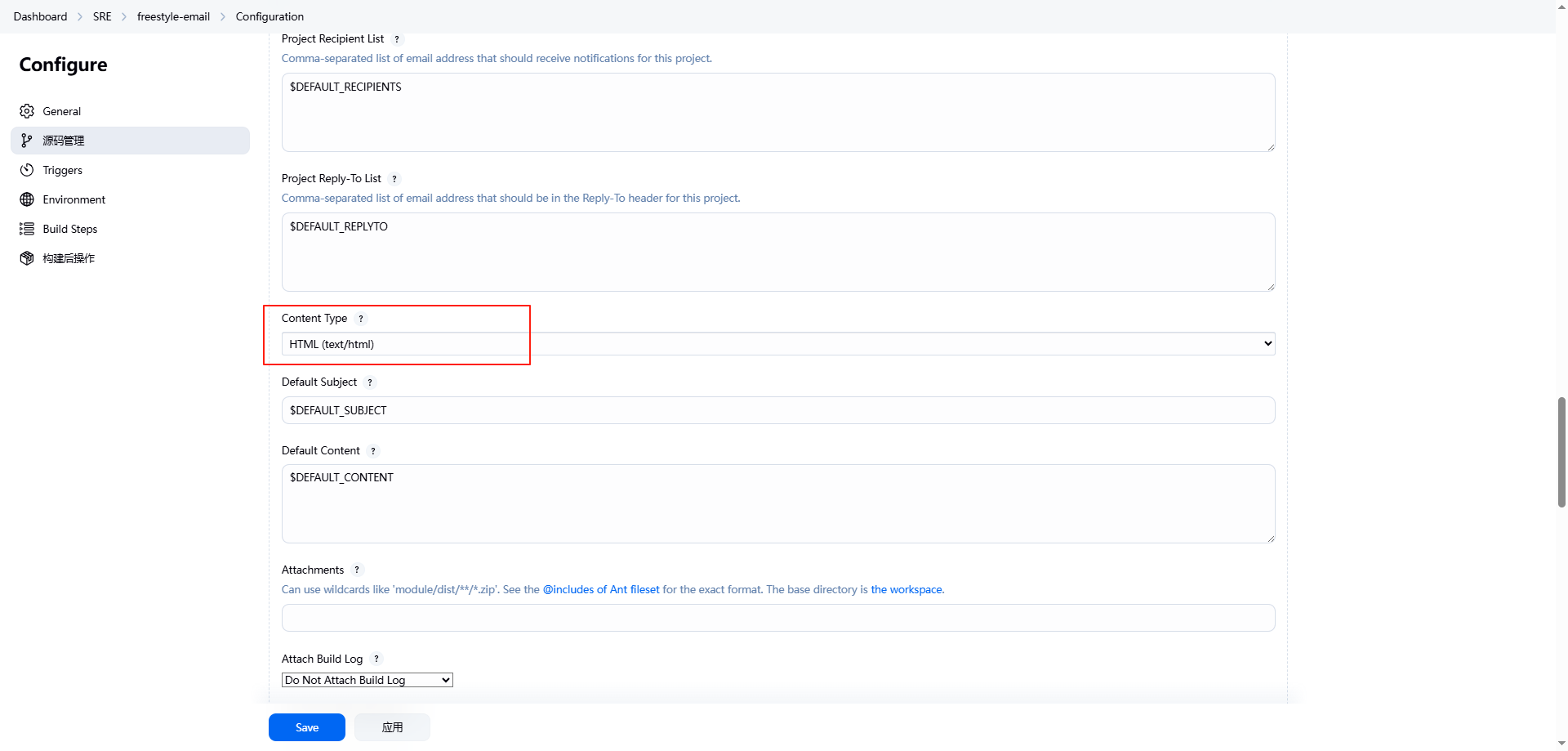Open help for Content Type
Image resolution: width=1568 pixels, height=751 pixels.
pyautogui.click(x=361, y=319)
